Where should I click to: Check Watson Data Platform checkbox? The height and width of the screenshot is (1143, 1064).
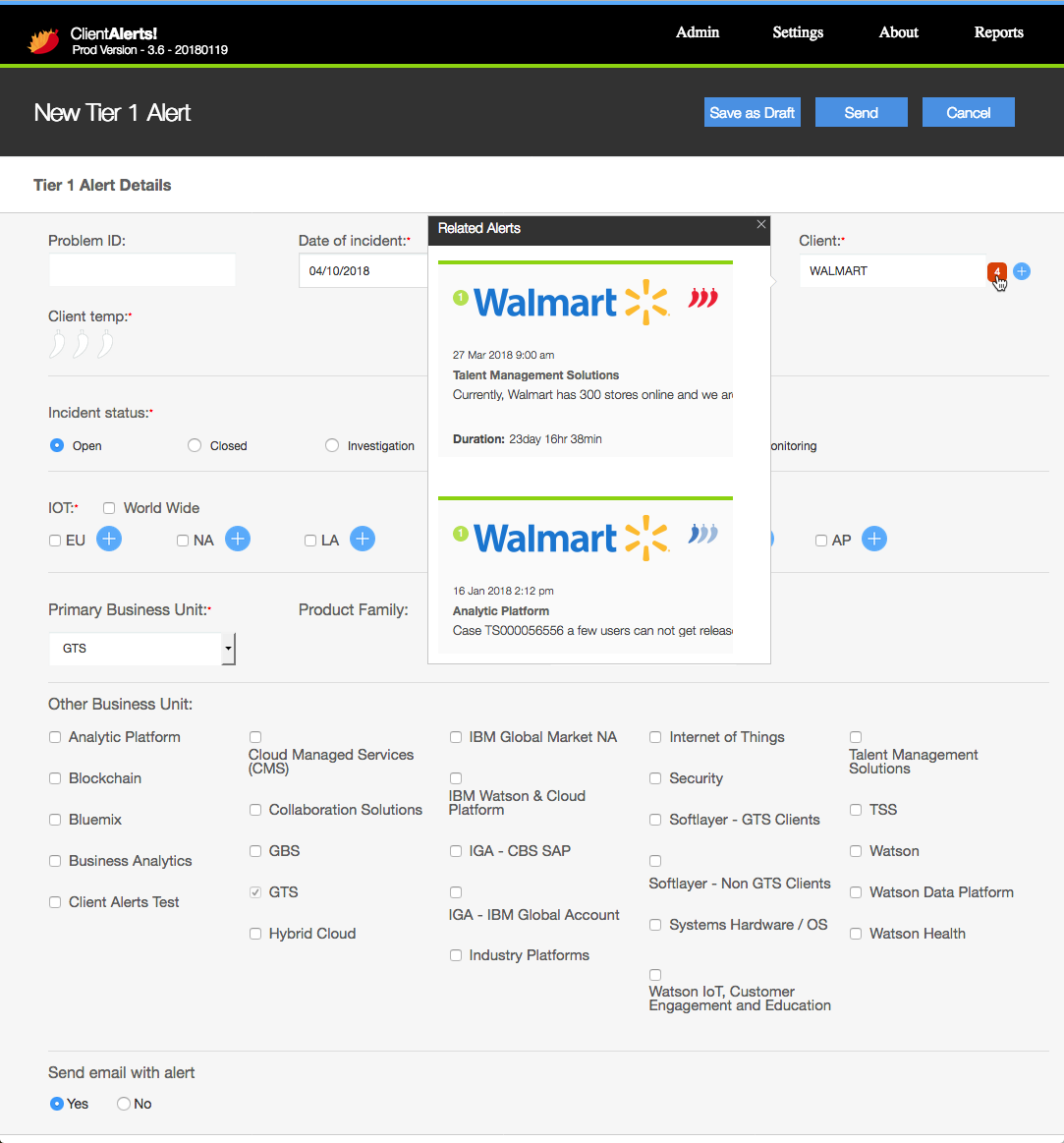click(856, 892)
